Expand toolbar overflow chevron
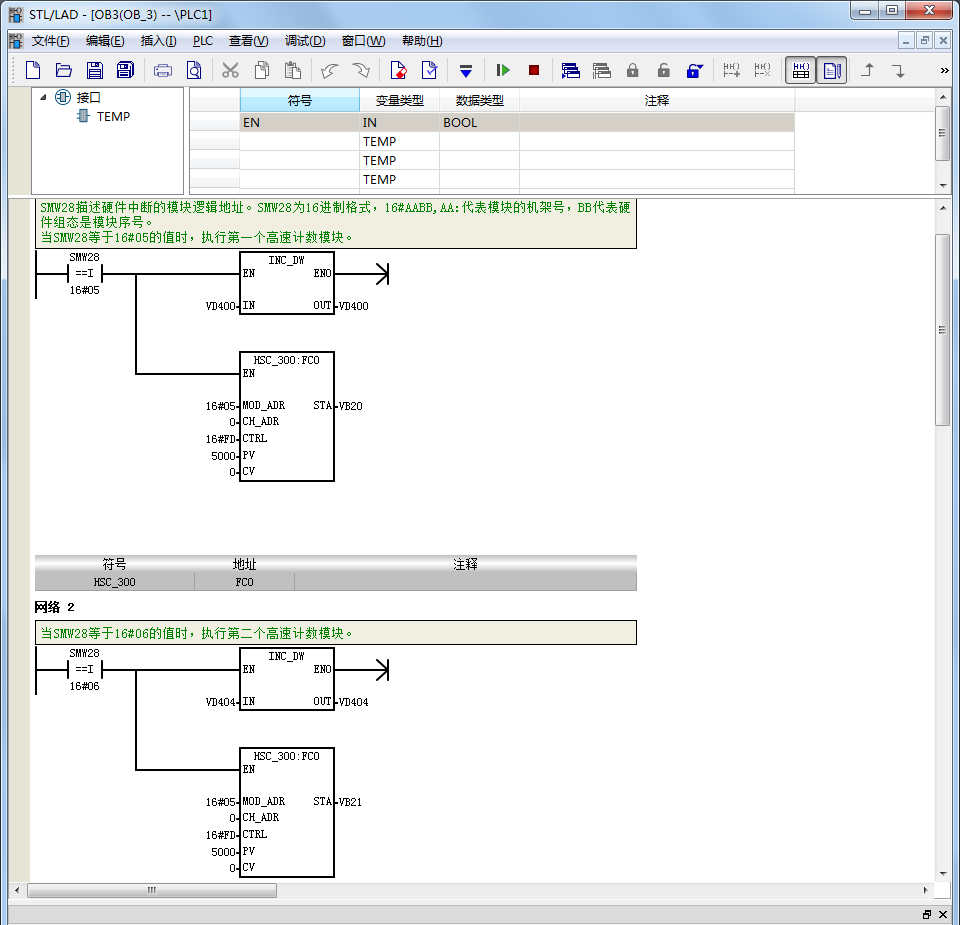 945,71
